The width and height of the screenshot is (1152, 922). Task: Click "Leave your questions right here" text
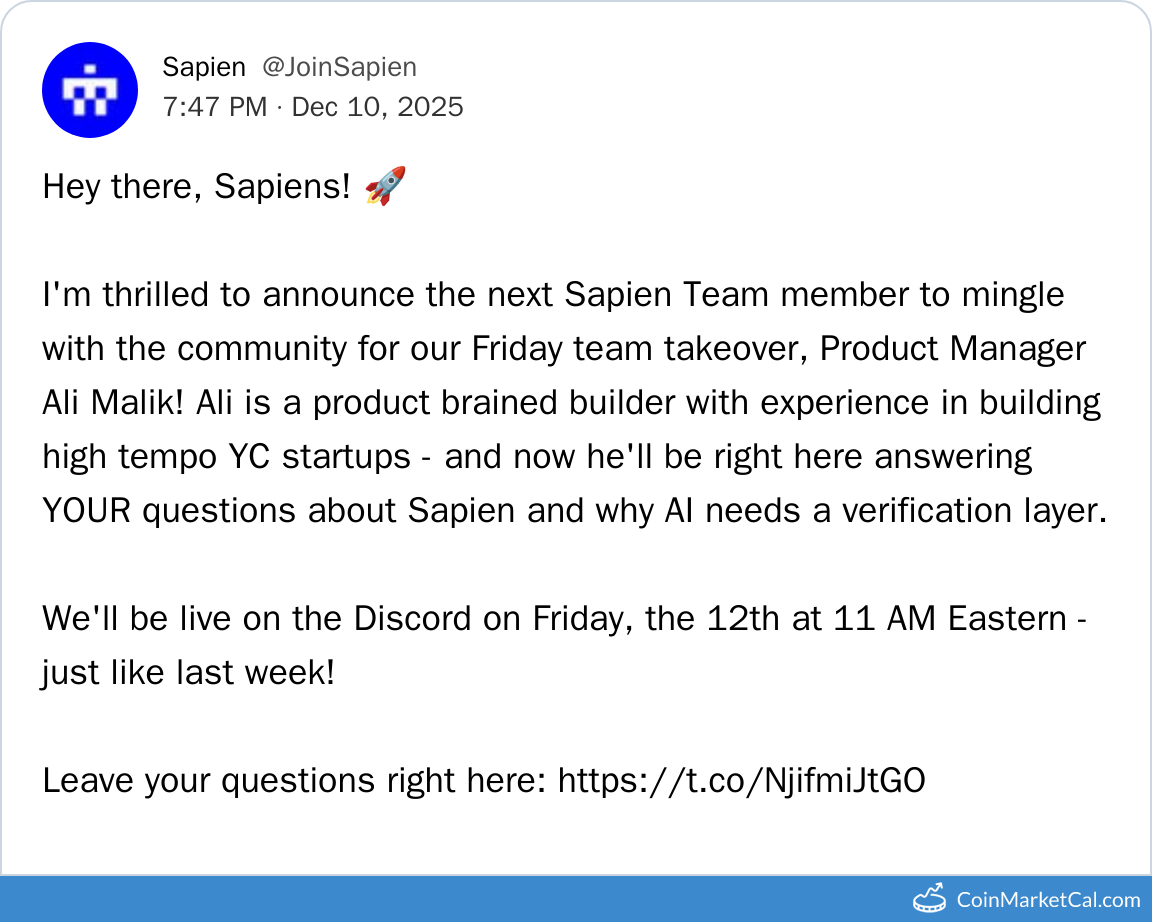pos(294,780)
